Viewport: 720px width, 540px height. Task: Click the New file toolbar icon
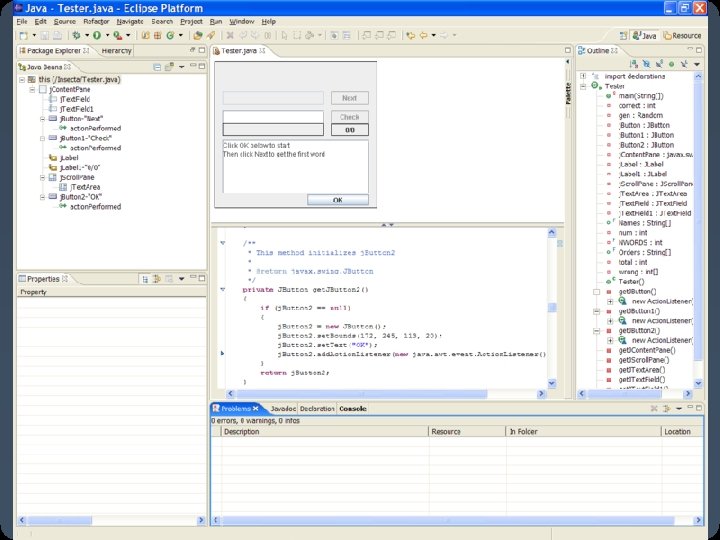[23, 35]
